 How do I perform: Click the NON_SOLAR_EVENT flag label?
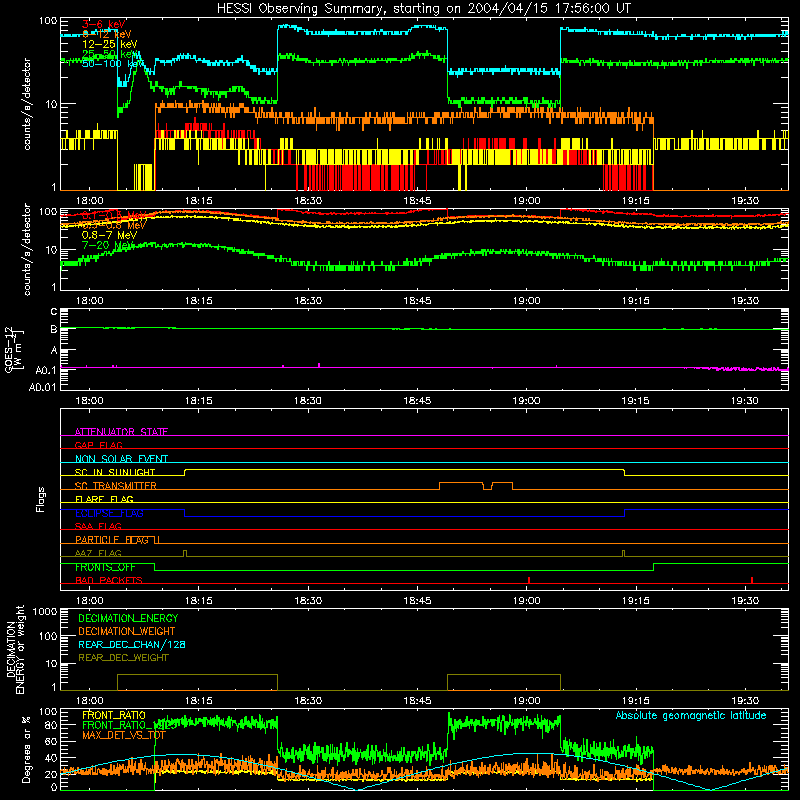121,459
